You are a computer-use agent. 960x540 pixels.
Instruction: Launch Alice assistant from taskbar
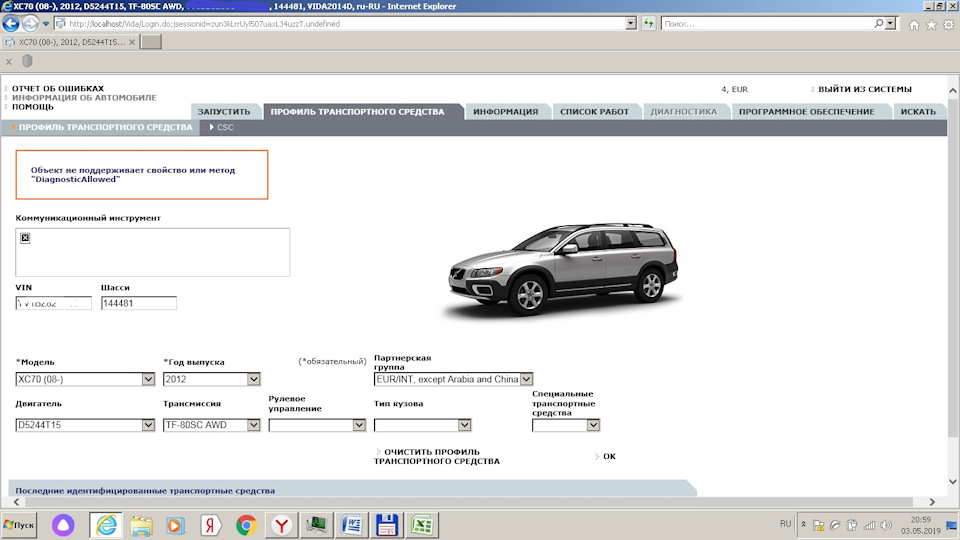(x=63, y=525)
